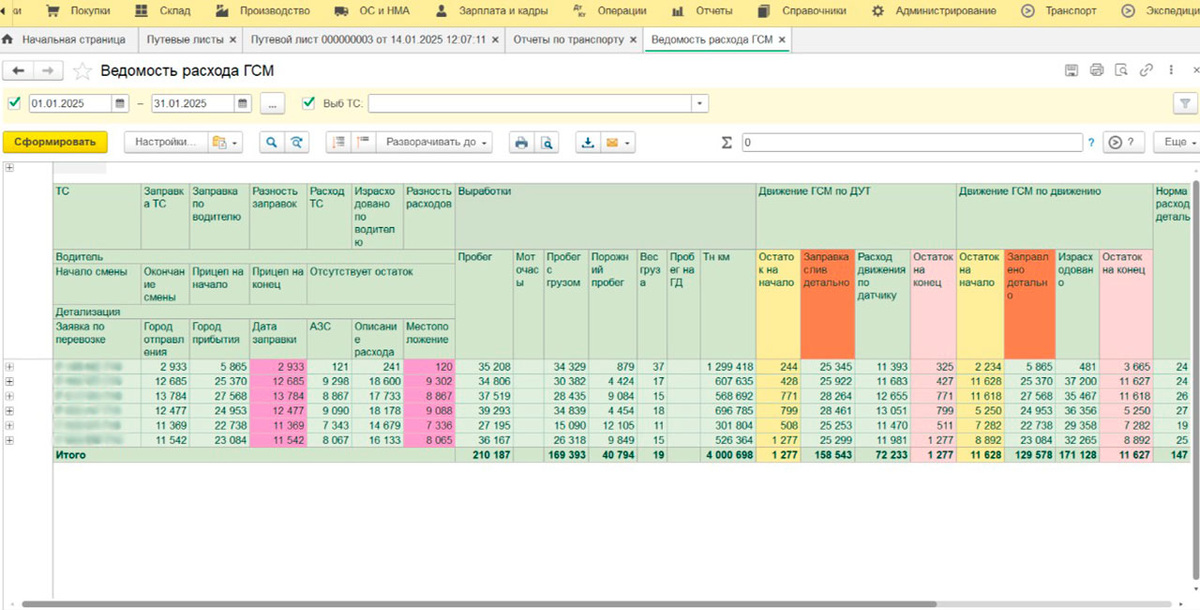The width and height of the screenshot is (1200, 610).
Task: Click the print icon in report toolbar
Action: tap(520, 142)
